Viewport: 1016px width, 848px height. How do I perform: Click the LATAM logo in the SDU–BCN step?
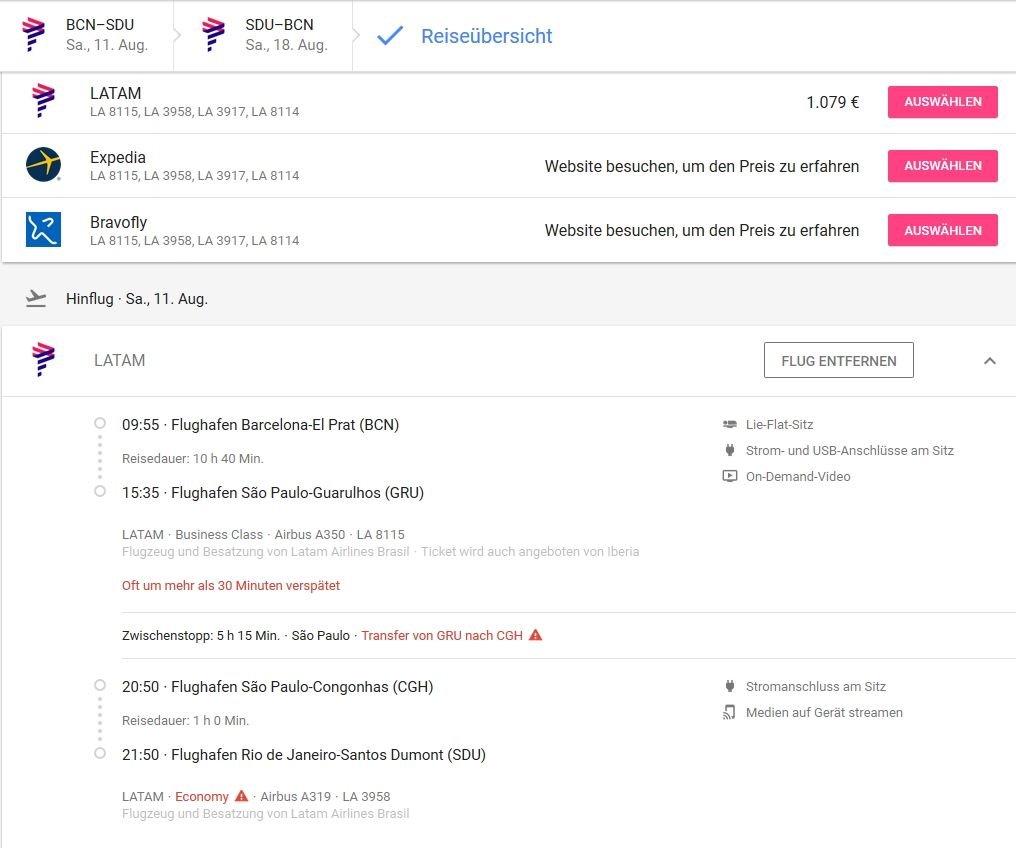pos(213,35)
